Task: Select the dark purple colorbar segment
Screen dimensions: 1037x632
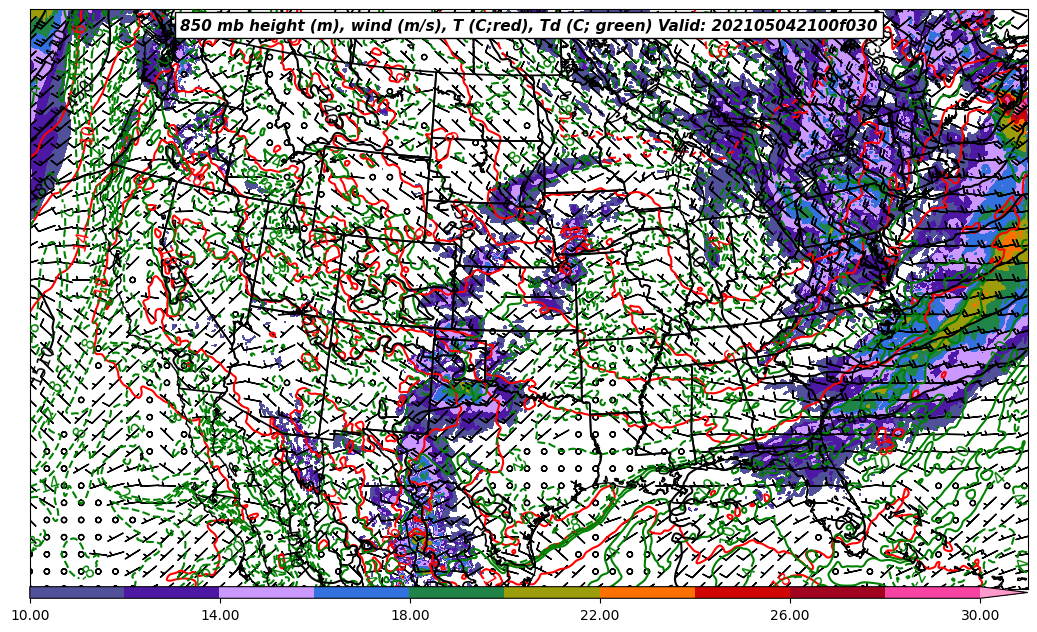Action: point(172,592)
